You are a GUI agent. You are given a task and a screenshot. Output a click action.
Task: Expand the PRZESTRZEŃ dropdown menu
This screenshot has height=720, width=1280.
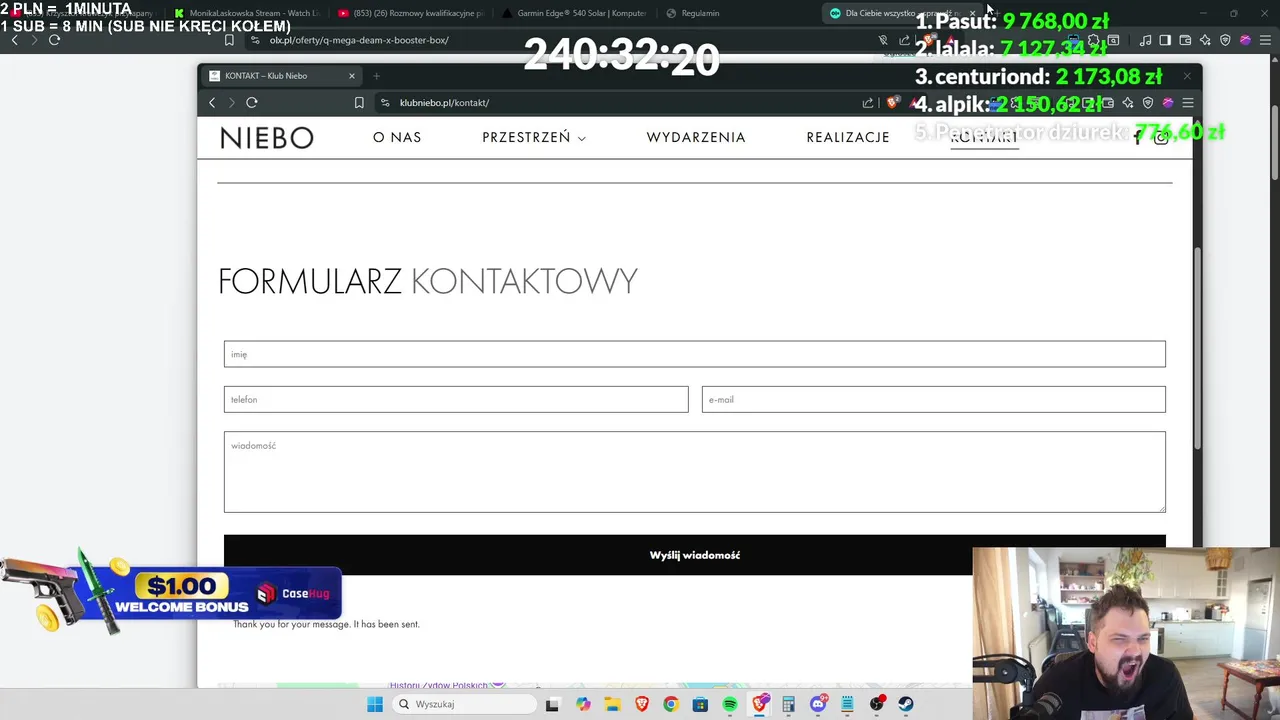(x=534, y=137)
